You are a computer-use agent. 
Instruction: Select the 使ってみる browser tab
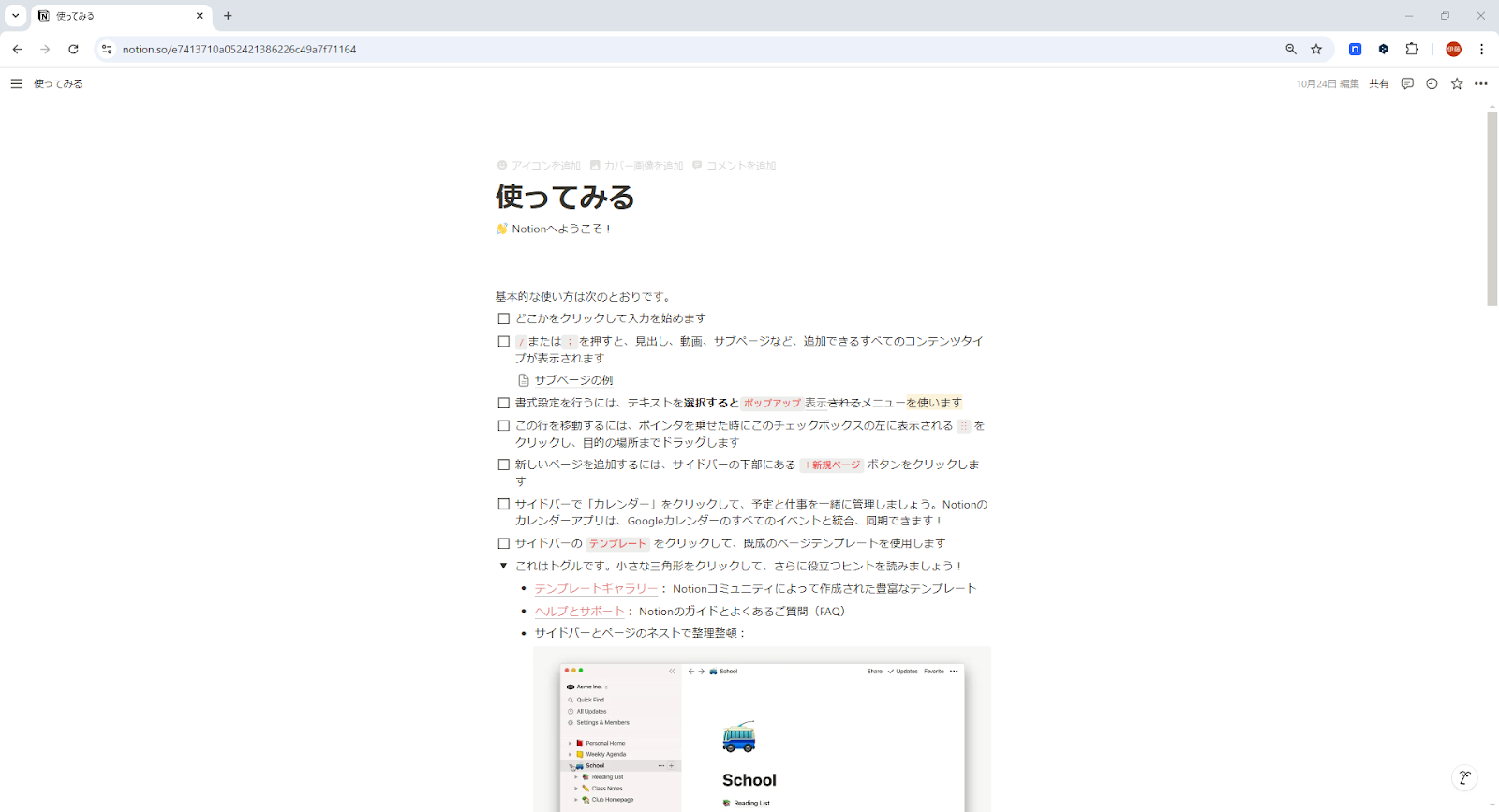click(x=122, y=16)
